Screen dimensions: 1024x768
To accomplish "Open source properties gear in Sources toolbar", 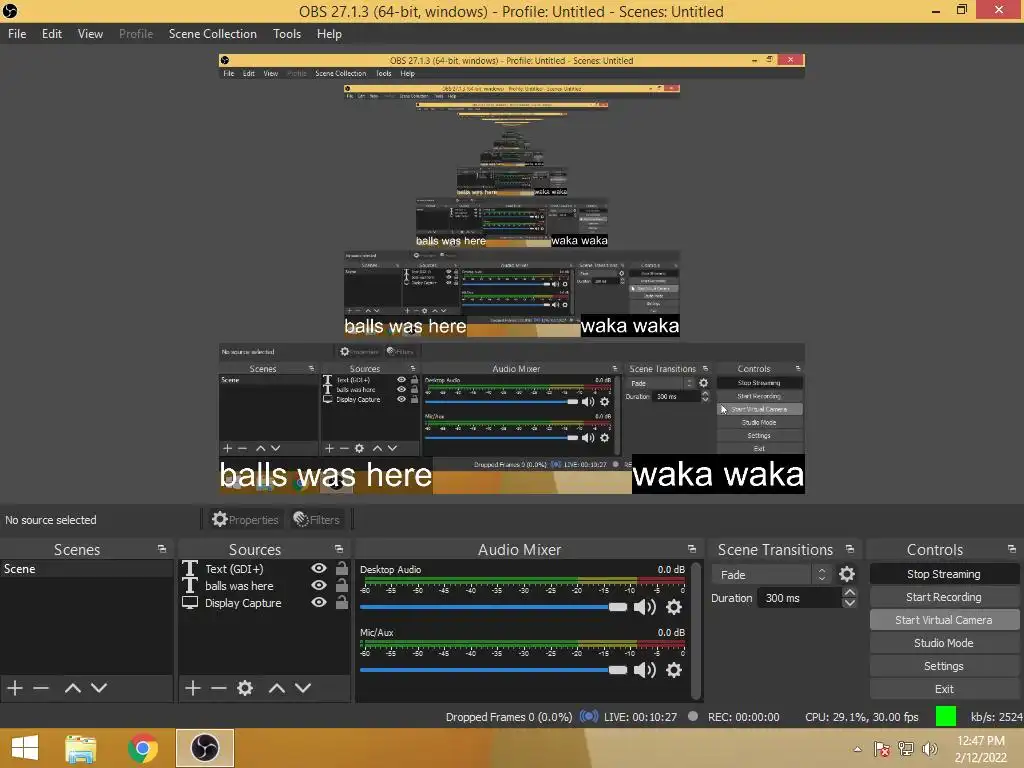I will pyautogui.click(x=245, y=688).
